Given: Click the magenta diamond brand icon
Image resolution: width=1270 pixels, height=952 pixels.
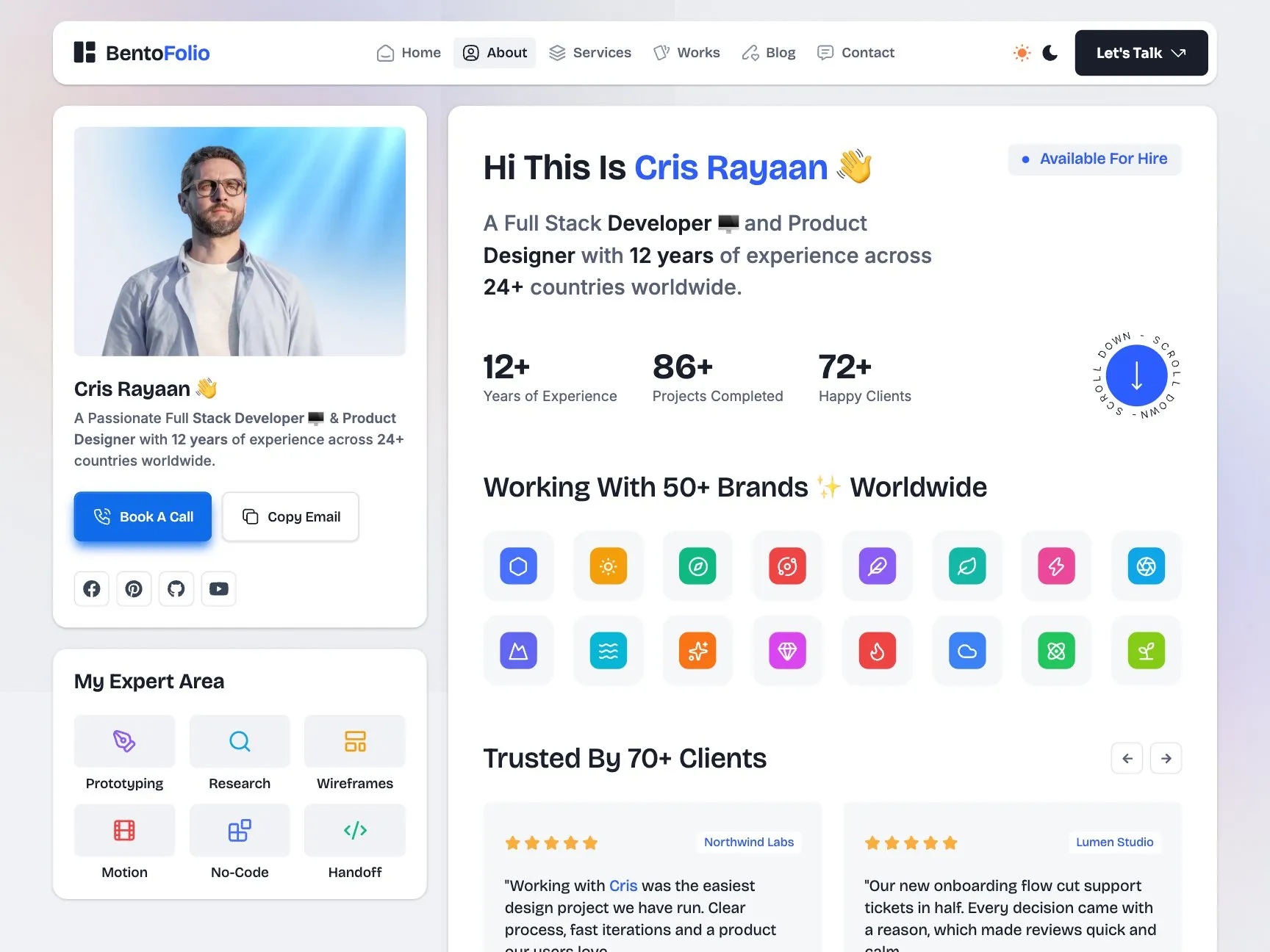Looking at the screenshot, I should (x=788, y=651).
